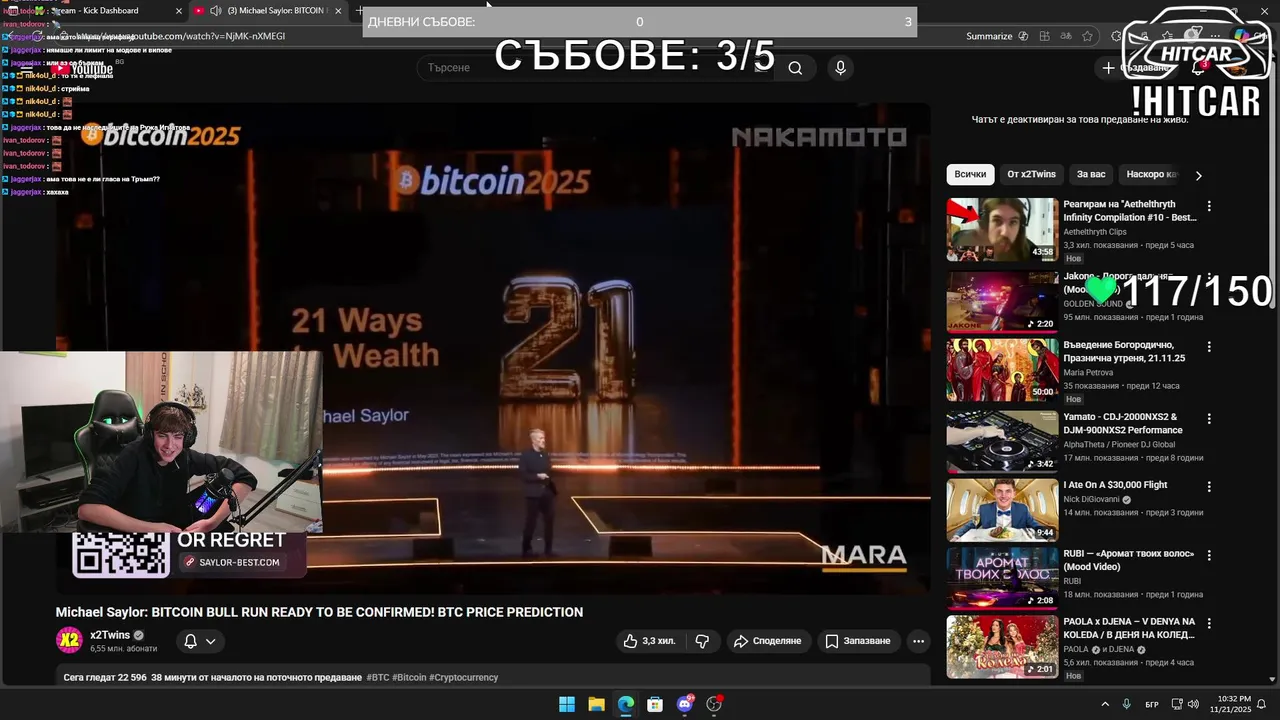Open Discord from taskbar
Viewport: 1280px width, 720px height.
[x=685, y=704]
